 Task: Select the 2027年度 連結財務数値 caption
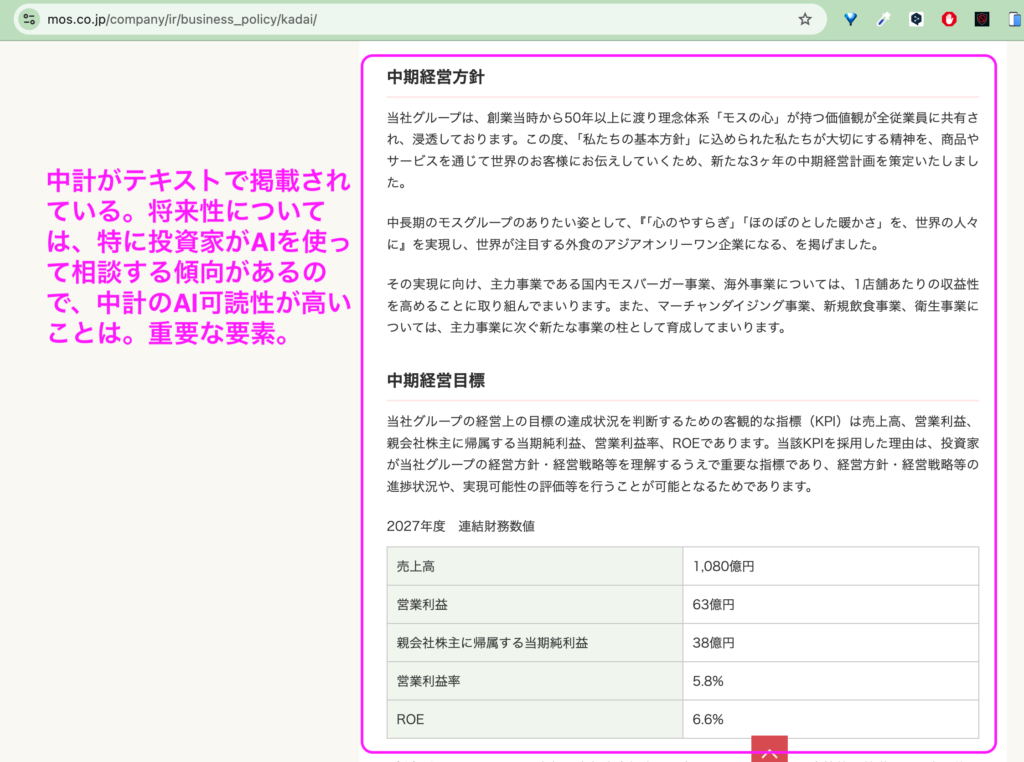coord(460,526)
